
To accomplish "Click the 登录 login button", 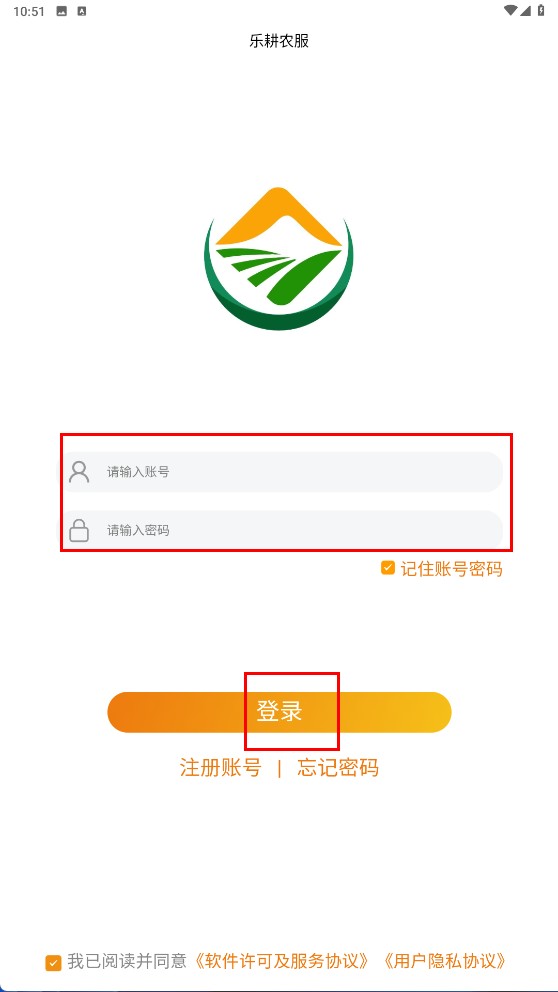I will (x=279, y=712).
